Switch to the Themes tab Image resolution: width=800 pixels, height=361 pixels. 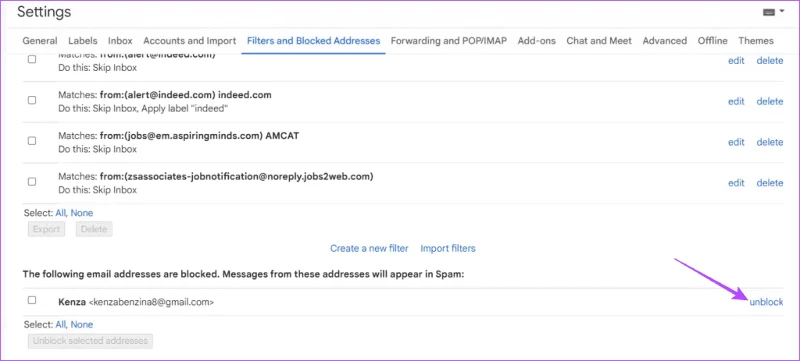click(x=756, y=41)
